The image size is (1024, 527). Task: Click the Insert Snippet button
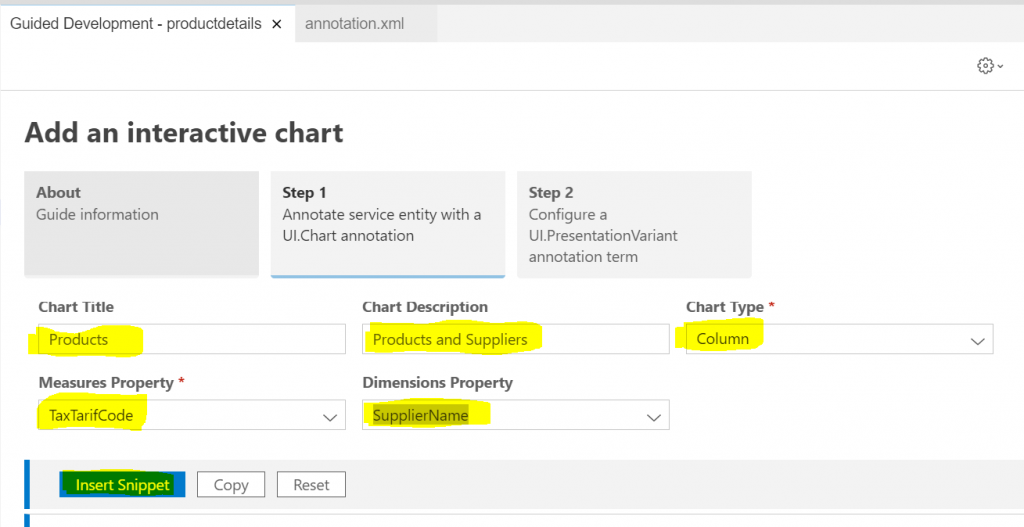122,485
